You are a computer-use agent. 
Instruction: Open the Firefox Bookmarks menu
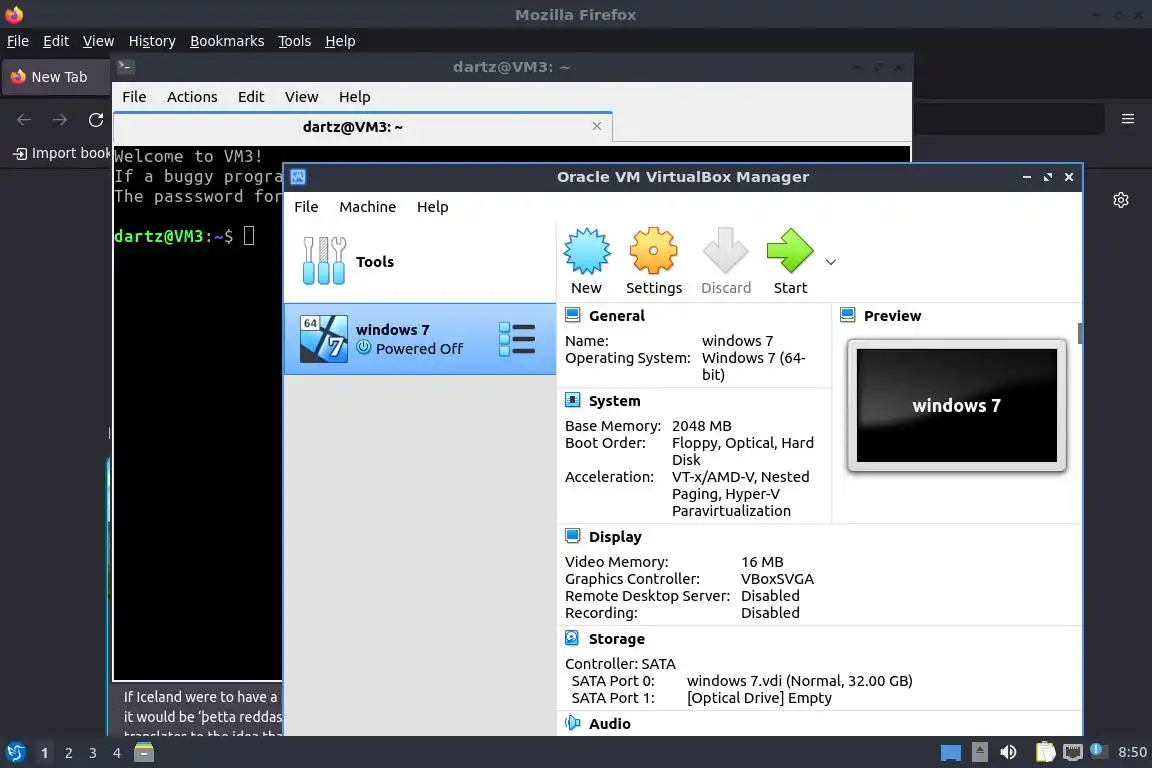[x=227, y=41]
